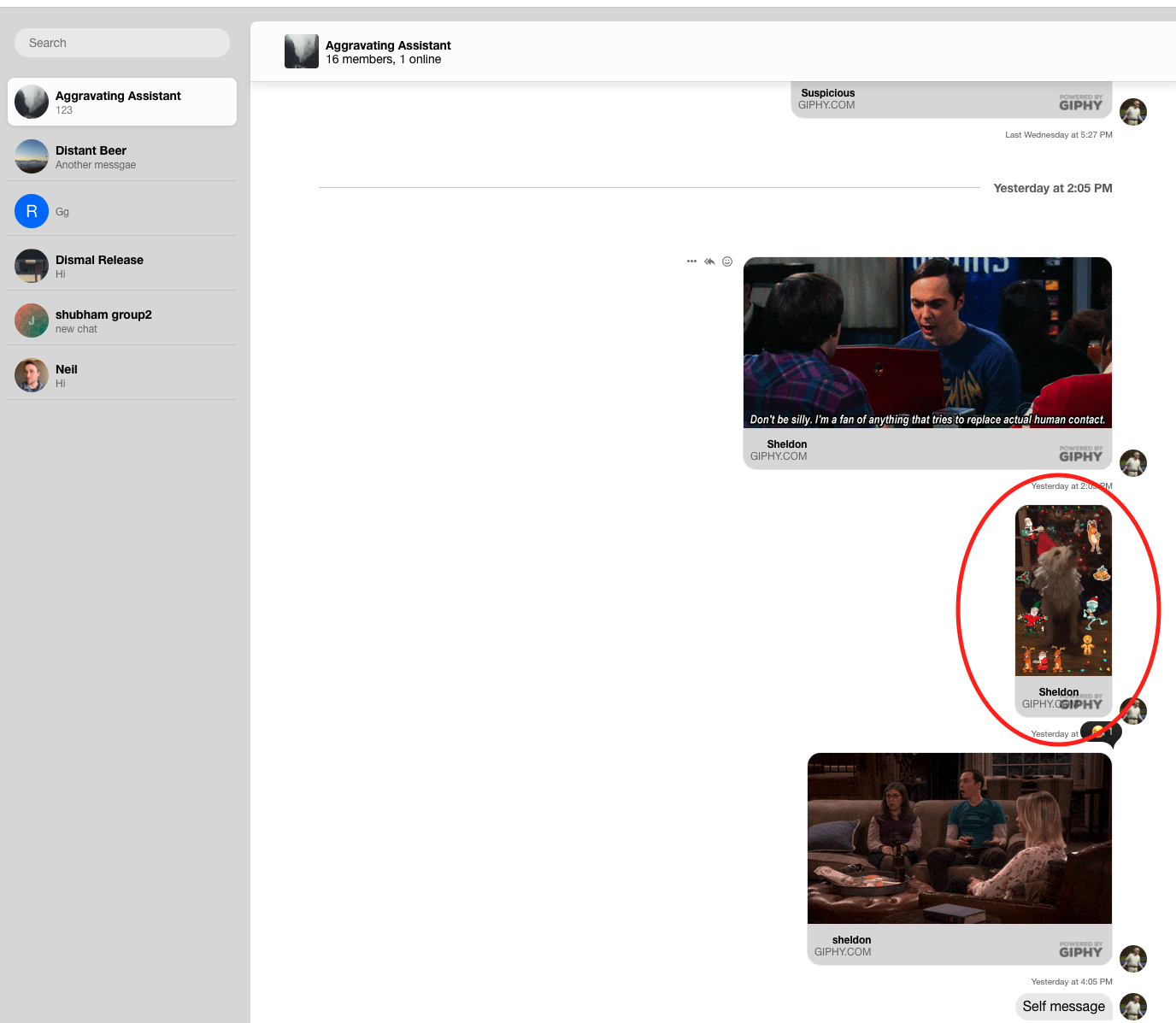Click the 123 preview under Aggravating Assistant
Screen dimensions: 1176x1023
(64, 110)
